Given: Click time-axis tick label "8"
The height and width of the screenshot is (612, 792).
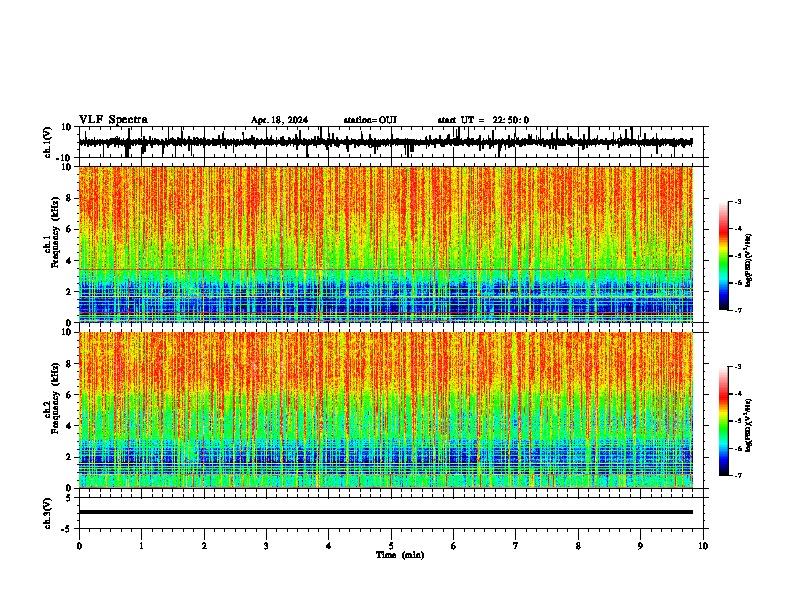Looking at the screenshot, I should coord(578,546).
